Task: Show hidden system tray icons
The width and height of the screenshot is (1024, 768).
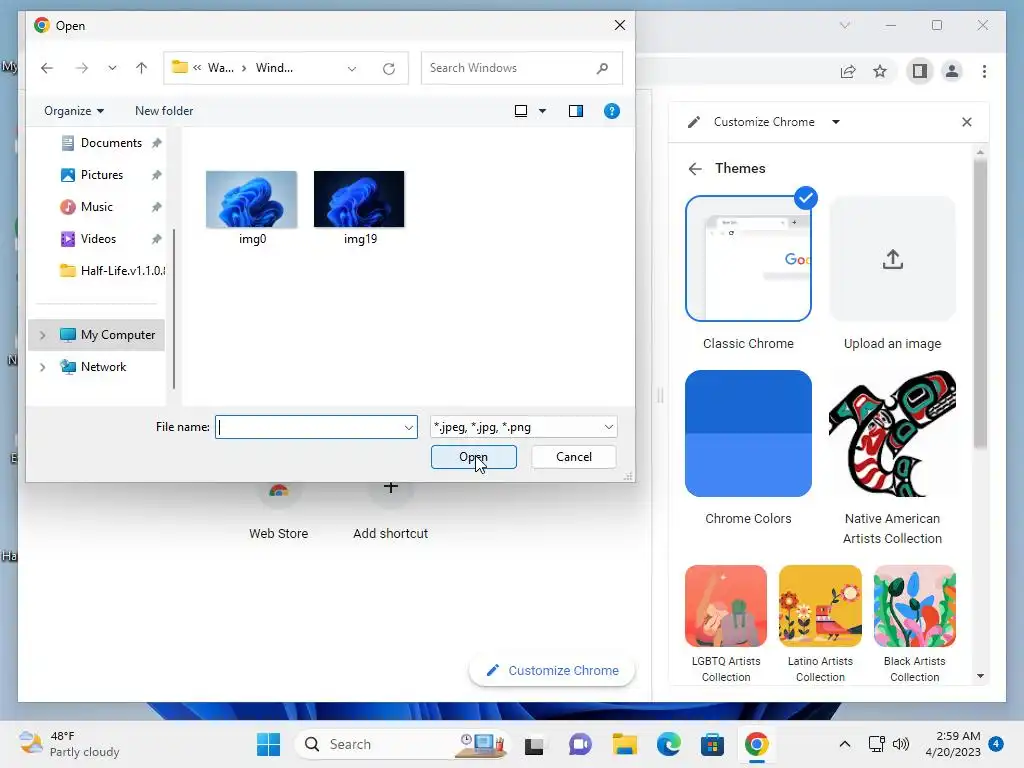Action: (x=844, y=744)
